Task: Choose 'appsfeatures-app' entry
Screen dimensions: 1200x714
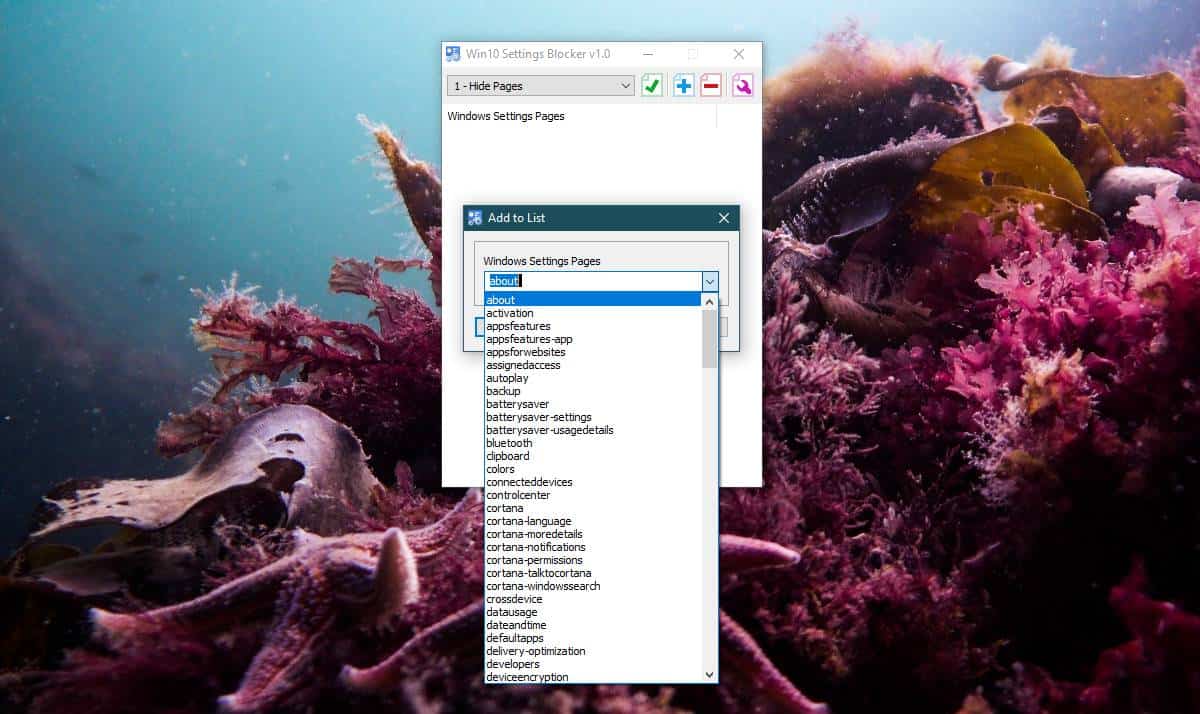Action: [x=593, y=339]
